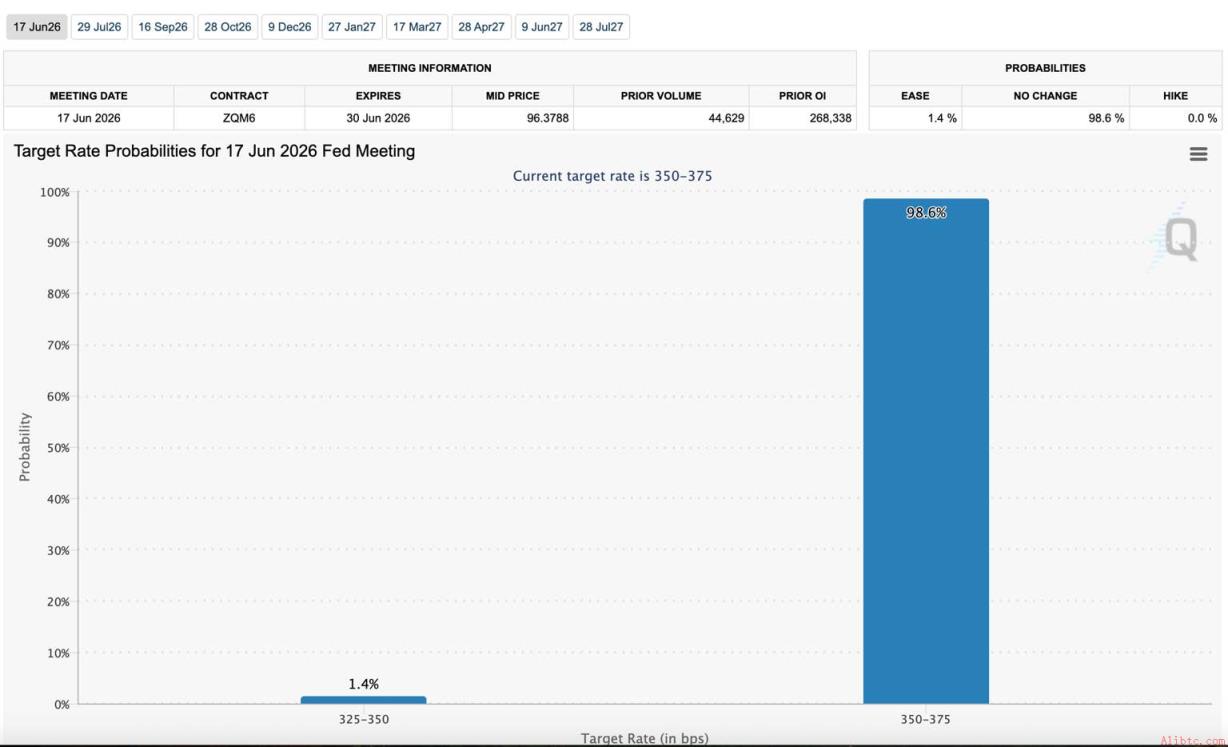Select the 17 Jun26 meeting tab

tap(37, 27)
